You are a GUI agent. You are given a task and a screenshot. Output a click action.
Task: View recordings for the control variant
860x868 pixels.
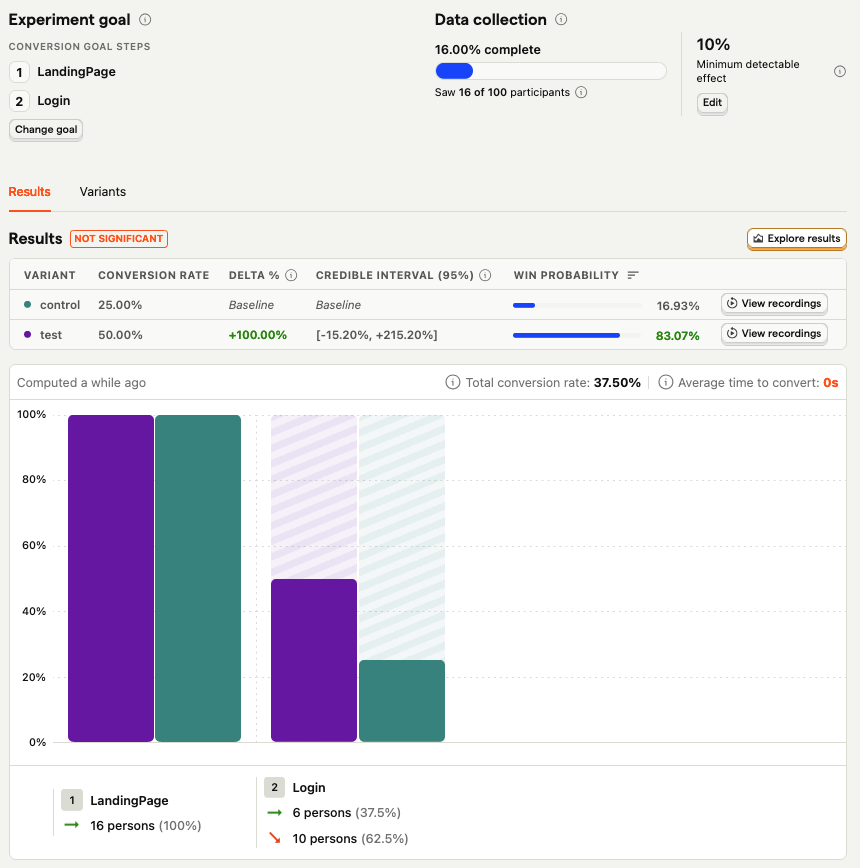[774, 304]
